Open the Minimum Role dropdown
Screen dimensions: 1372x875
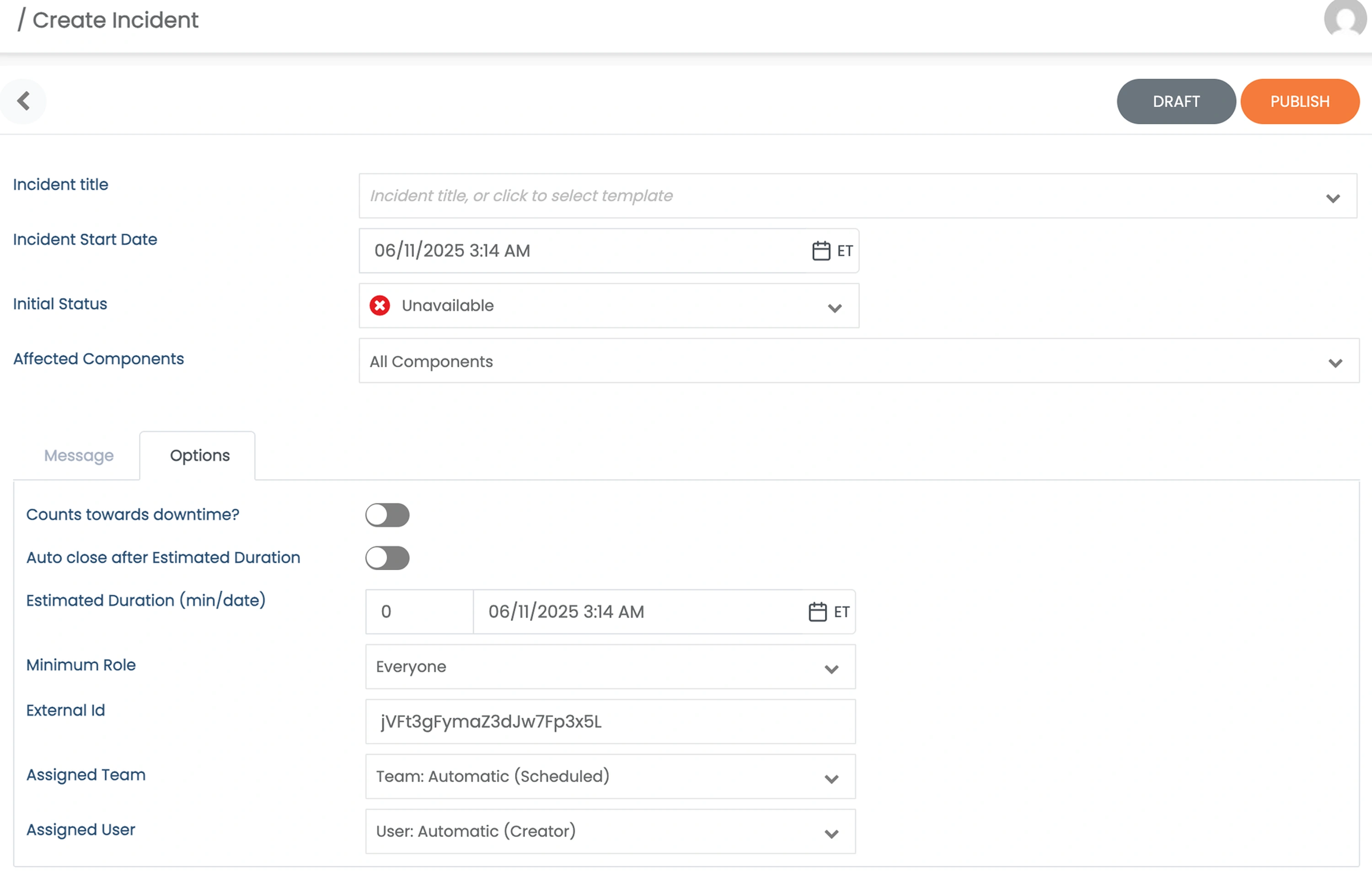(610, 667)
